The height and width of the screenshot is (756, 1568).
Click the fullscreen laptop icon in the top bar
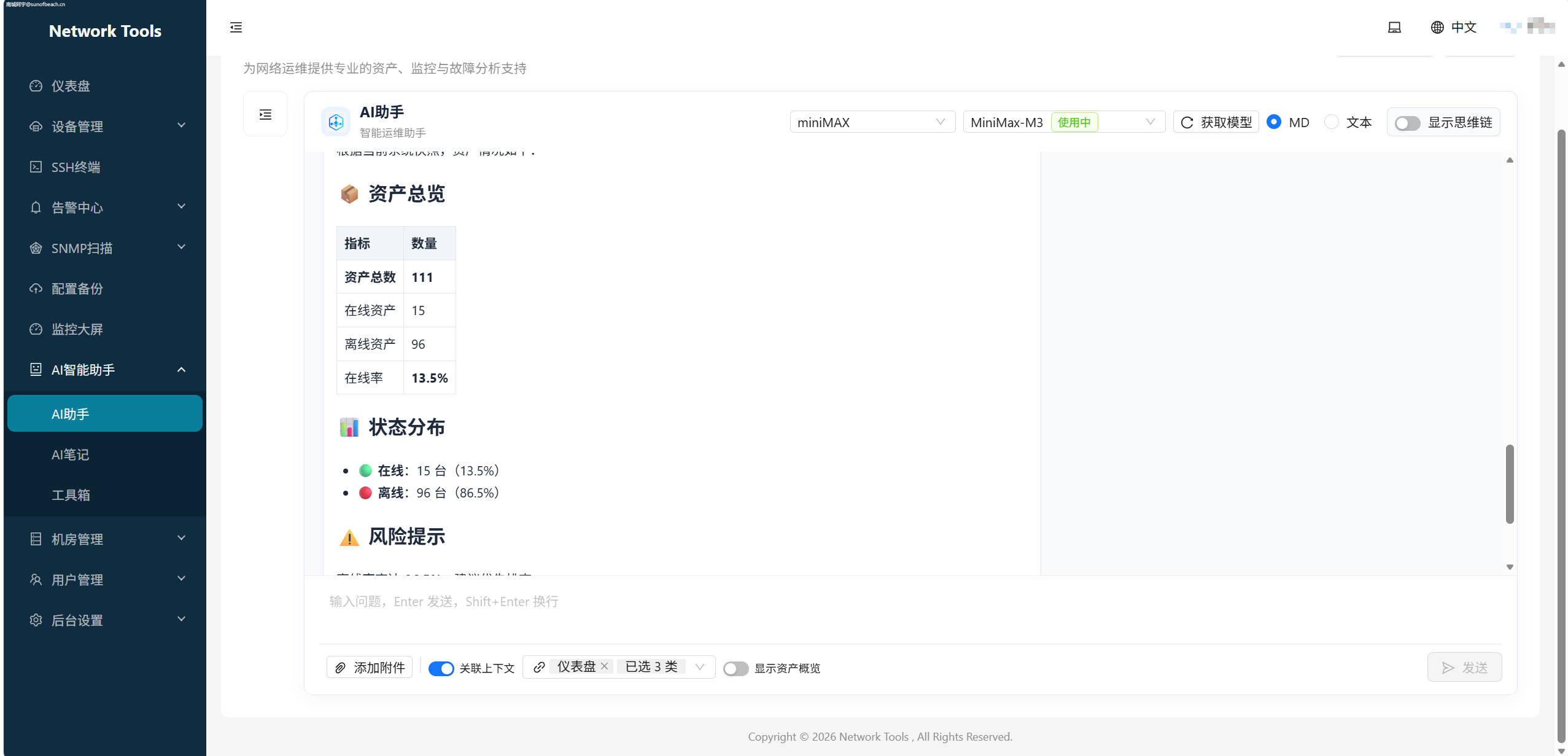(1394, 28)
